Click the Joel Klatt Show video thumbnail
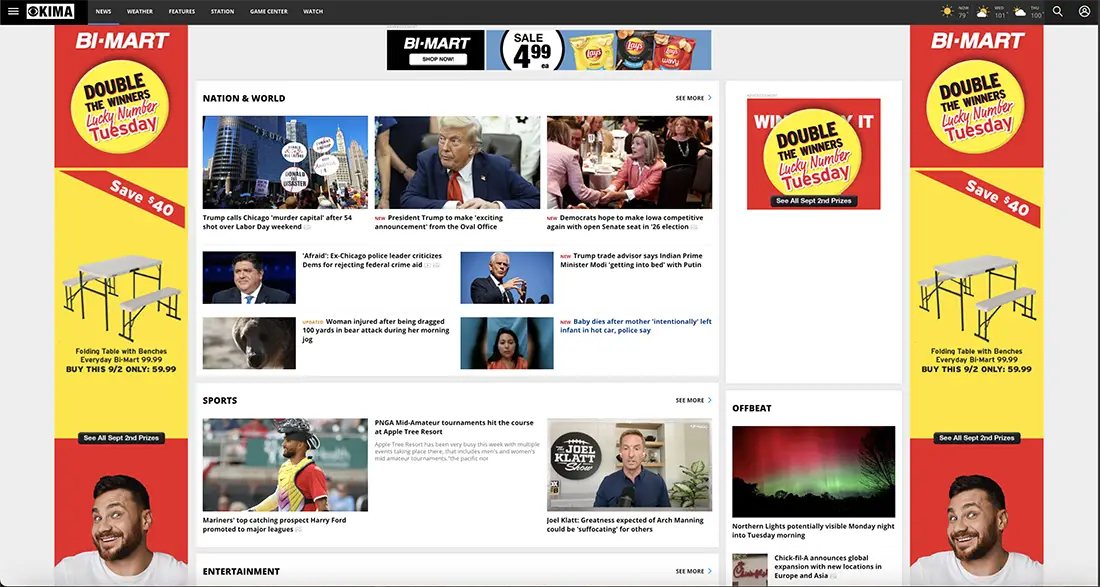The image size is (1100, 587). [x=629, y=465]
